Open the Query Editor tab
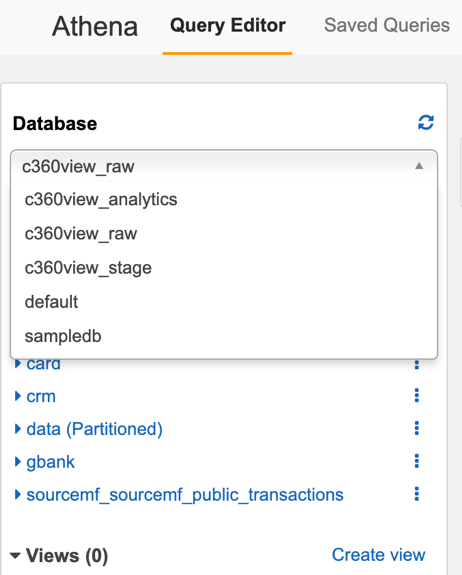The height and width of the screenshot is (575, 462). [228, 25]
